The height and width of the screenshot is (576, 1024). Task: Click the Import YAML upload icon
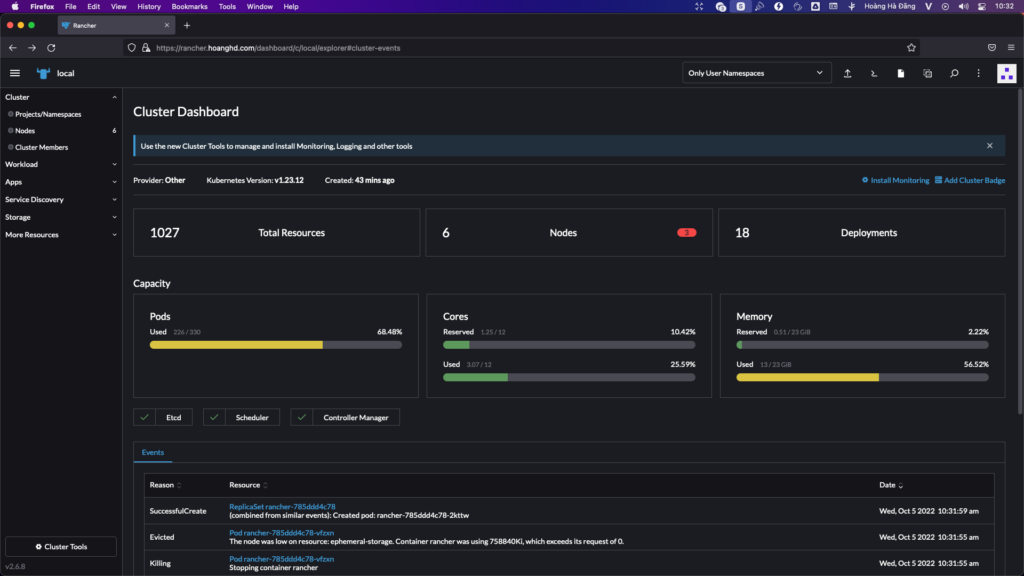click(847, 73)
